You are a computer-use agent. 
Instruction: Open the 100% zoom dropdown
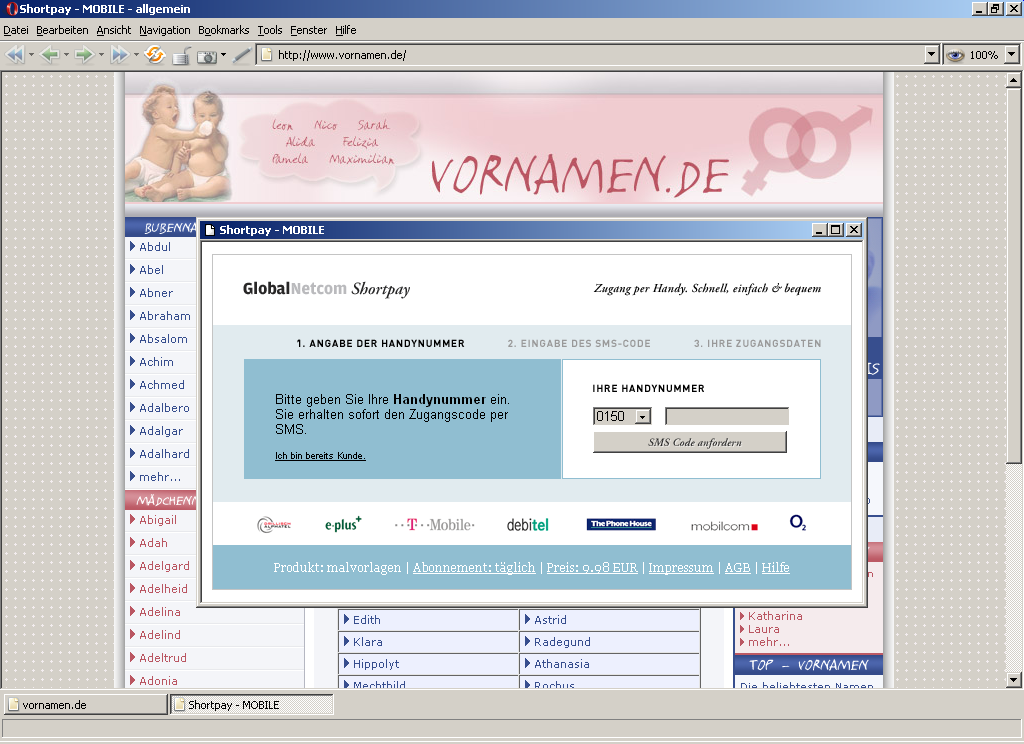click(x=1012, y=55)
